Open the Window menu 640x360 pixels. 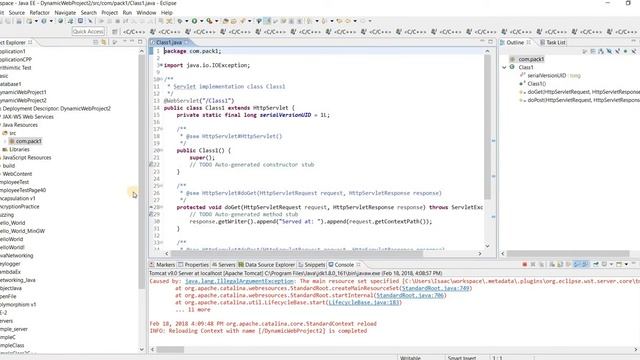pyautogui.click(x=146, y=13)
